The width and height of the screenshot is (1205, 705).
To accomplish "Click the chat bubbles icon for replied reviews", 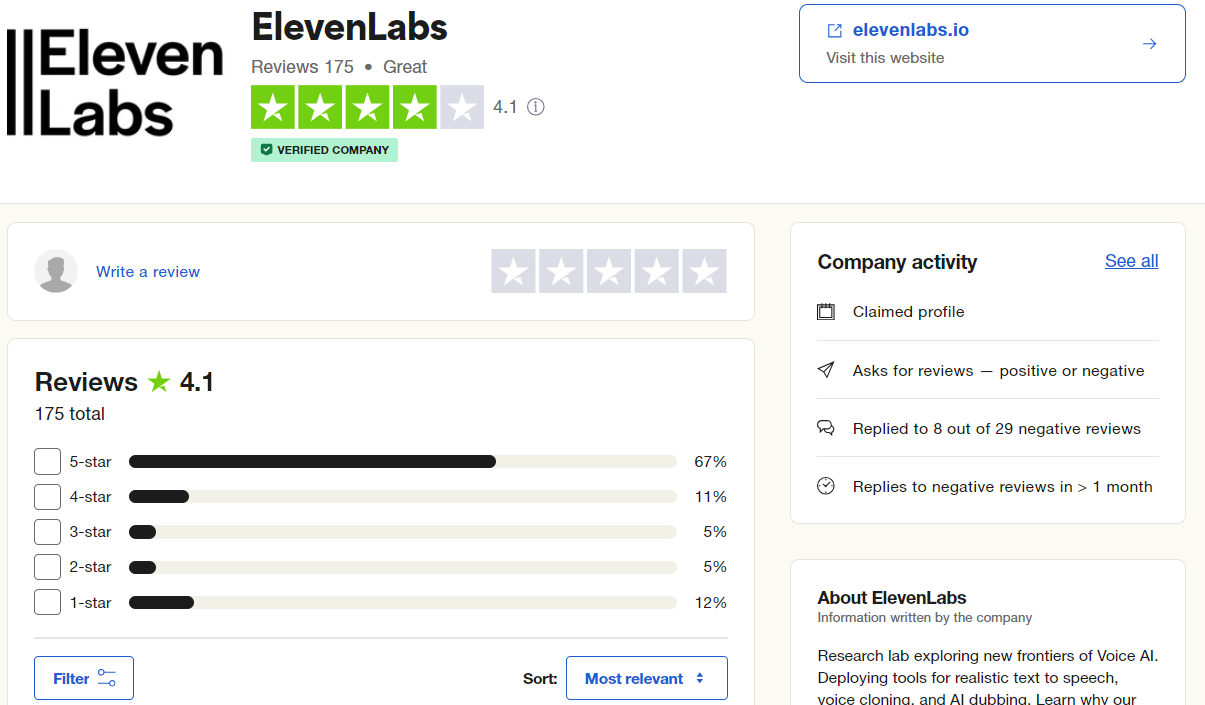I will pyautogui.click(x=826, y=428).
